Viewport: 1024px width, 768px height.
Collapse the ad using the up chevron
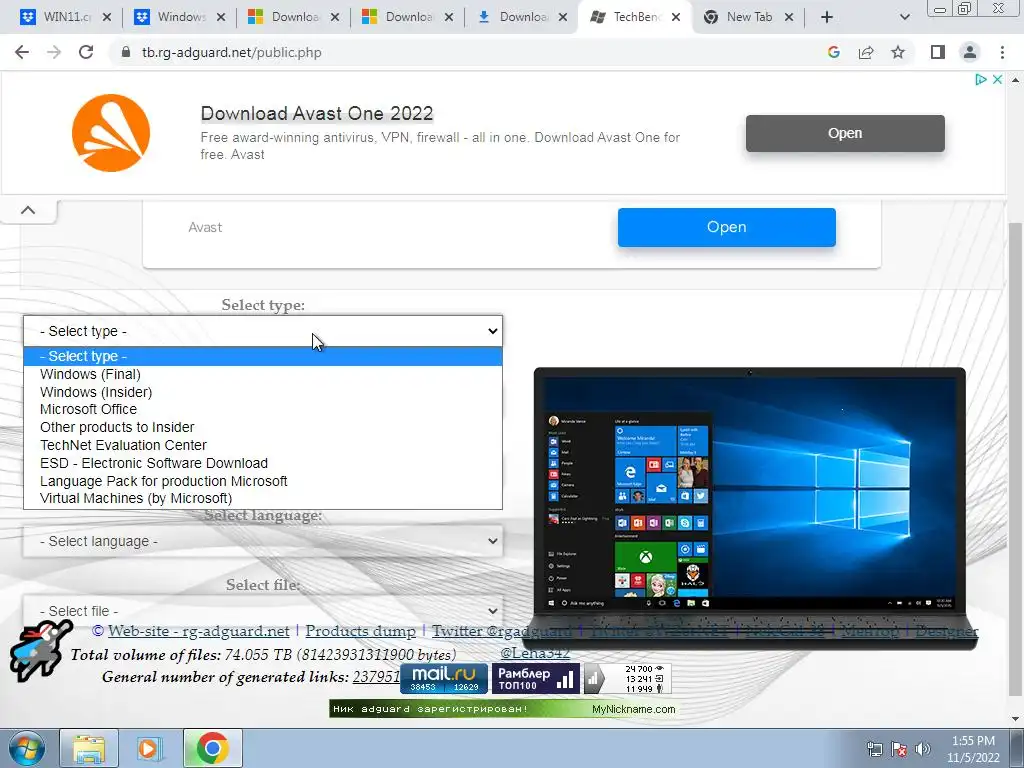coord(28,210)
